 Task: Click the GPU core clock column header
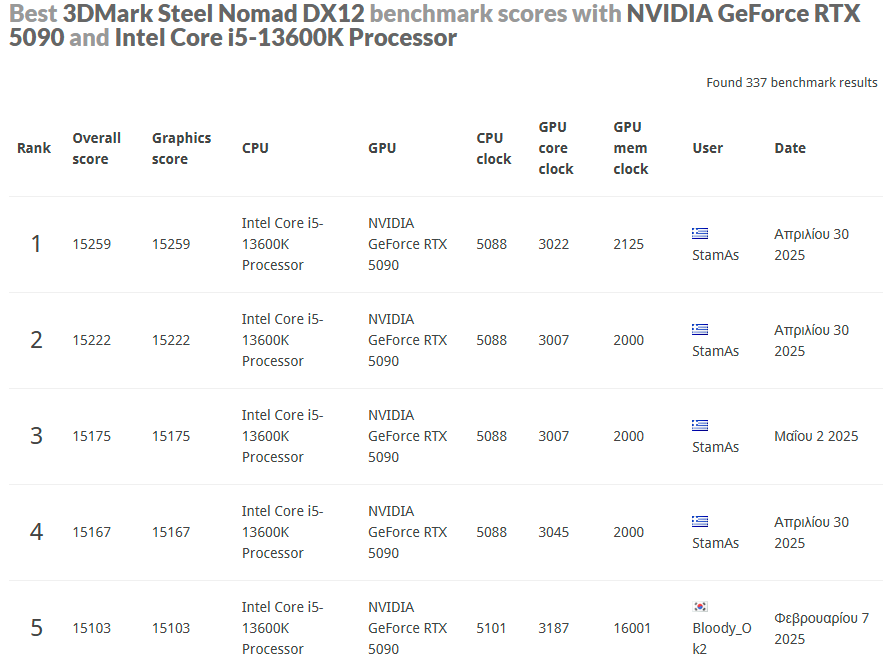[x=556, y=148]
